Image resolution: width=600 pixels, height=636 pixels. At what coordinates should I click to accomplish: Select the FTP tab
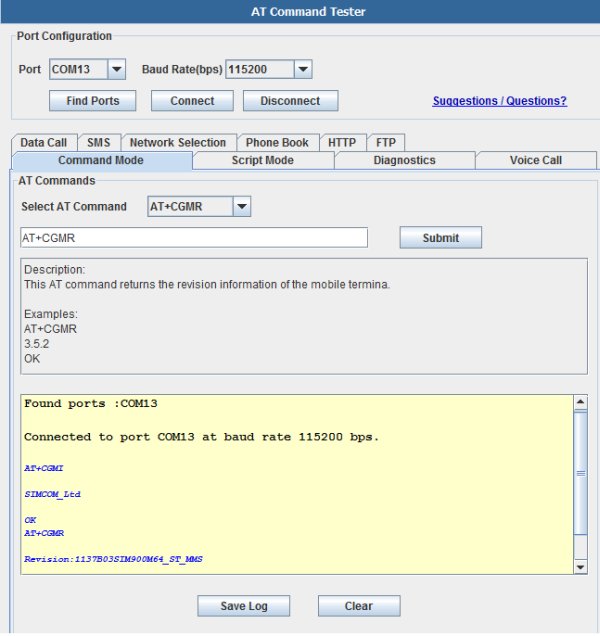pyautogui.click(x=385, y=142)
